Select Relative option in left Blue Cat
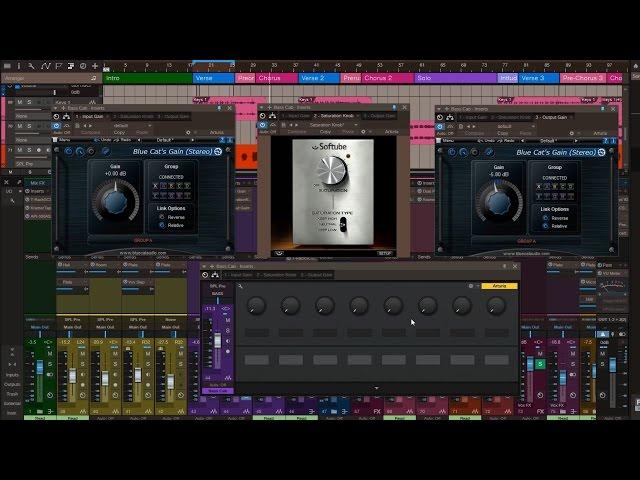The width and height of the screenshot is (640, 480). tap(162, 225)
